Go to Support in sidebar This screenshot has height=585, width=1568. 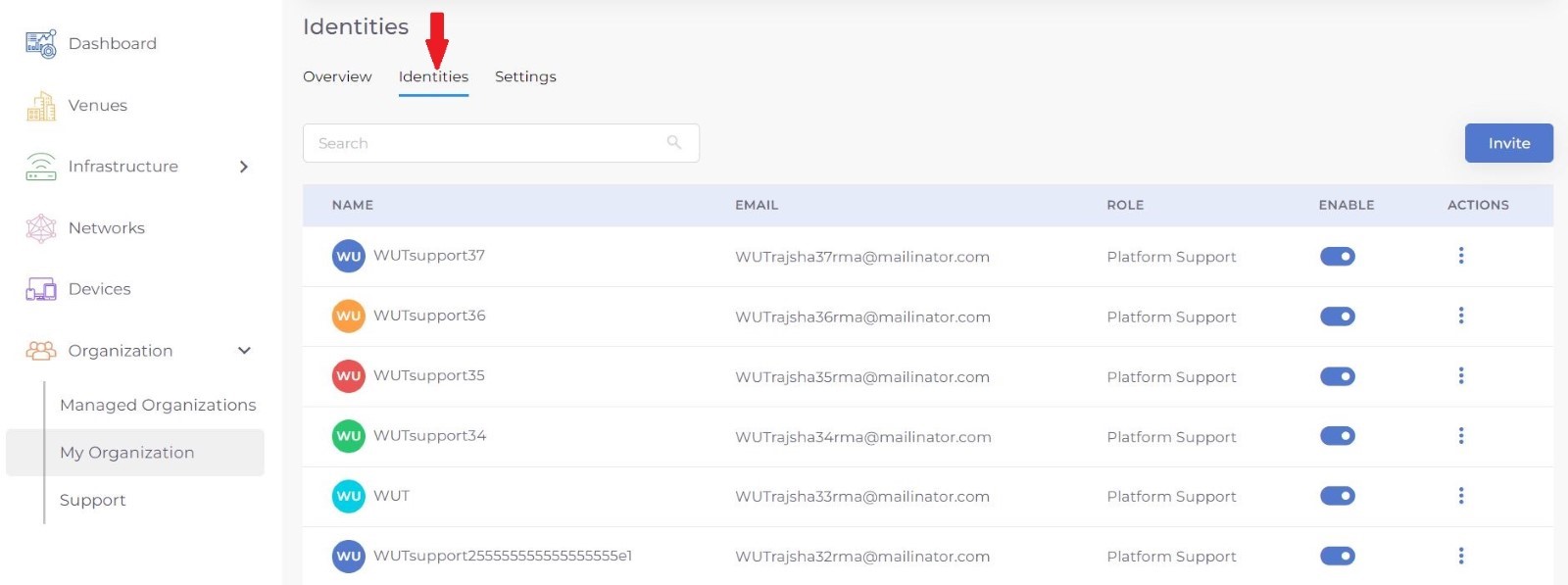pyautogui.click(x=93, y=500)
